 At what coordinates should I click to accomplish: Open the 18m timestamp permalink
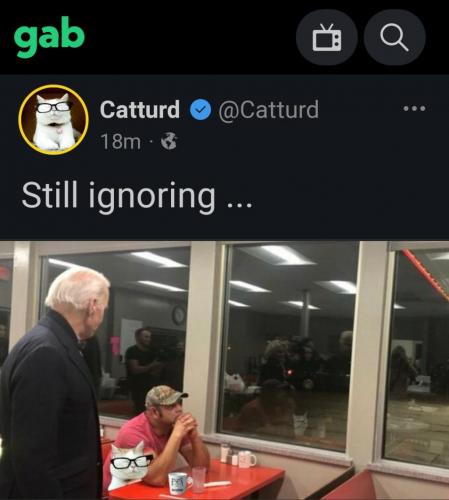(x=120, y=141)
